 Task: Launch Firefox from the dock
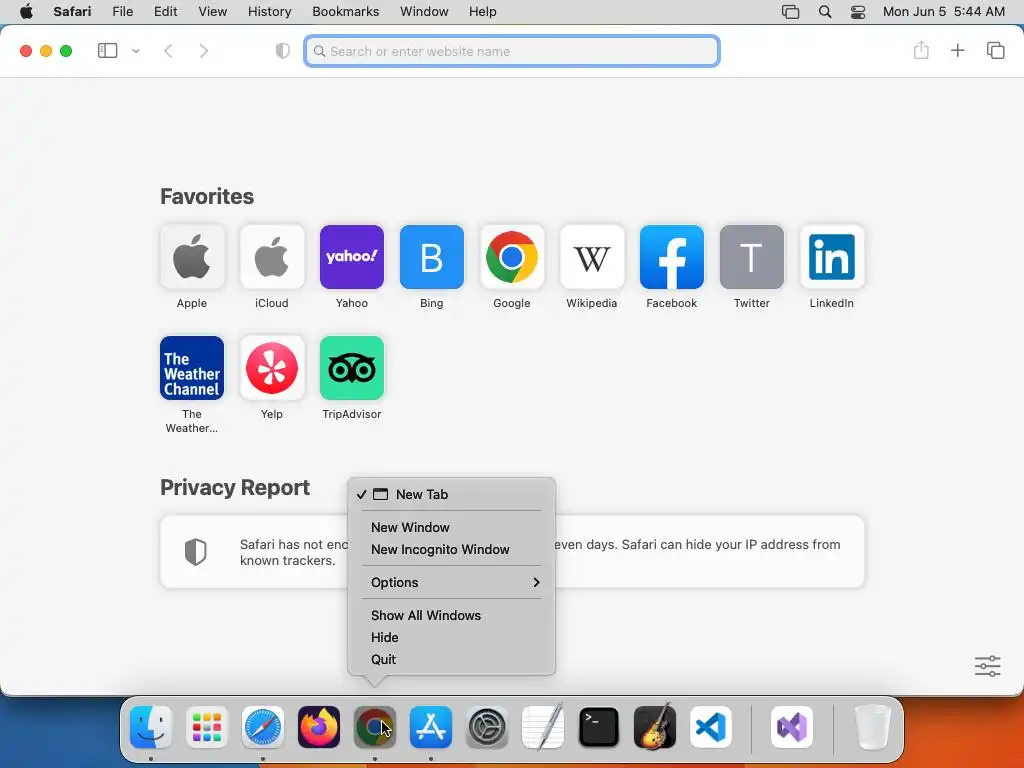(x=319, y=727)
